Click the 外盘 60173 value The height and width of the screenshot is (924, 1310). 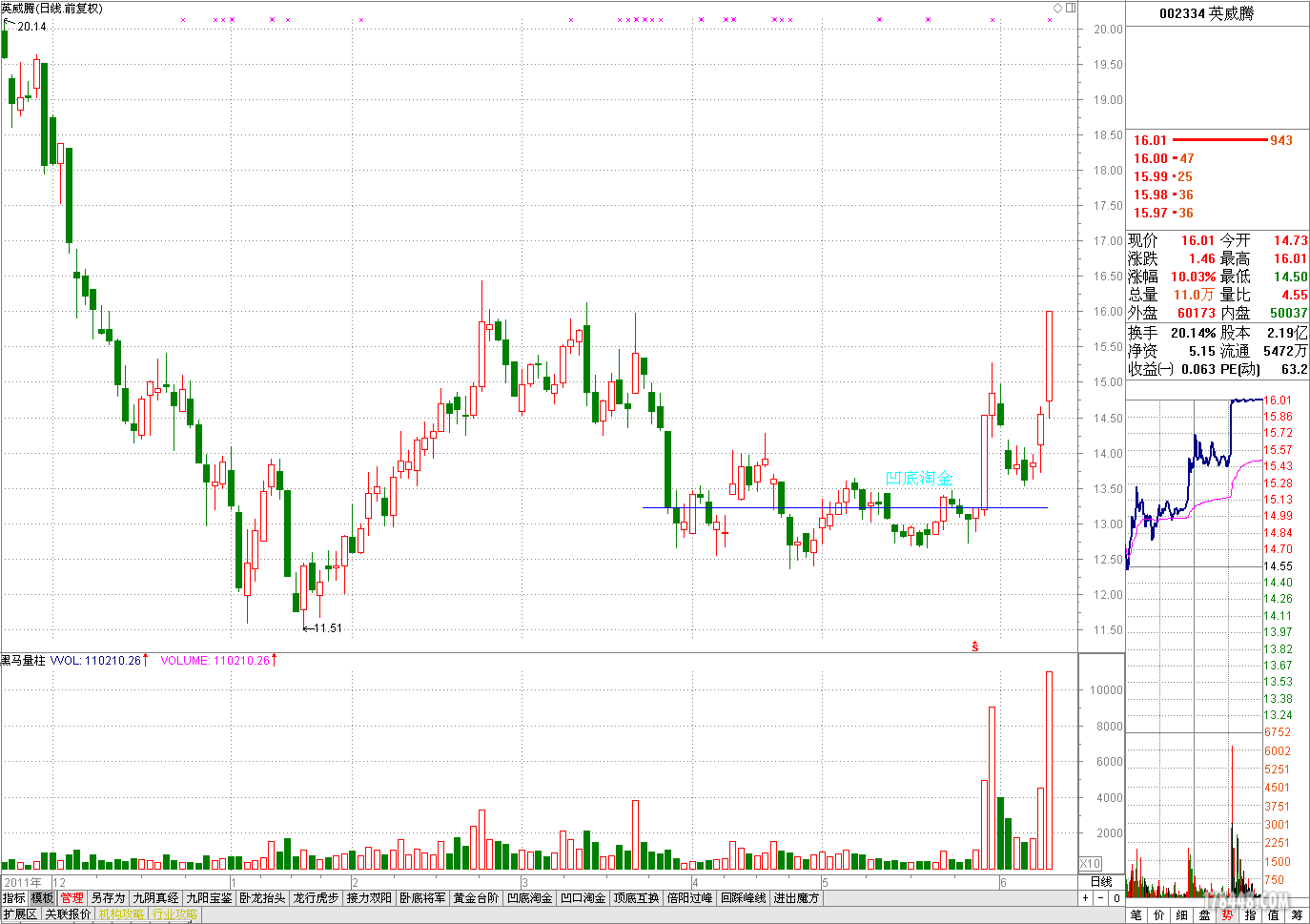(x=1196, y=314)
